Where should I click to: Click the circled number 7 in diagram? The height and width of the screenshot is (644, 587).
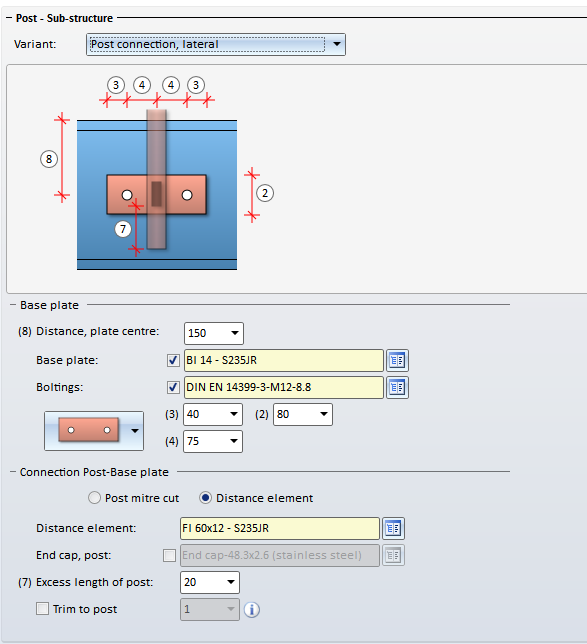[123, 229]
